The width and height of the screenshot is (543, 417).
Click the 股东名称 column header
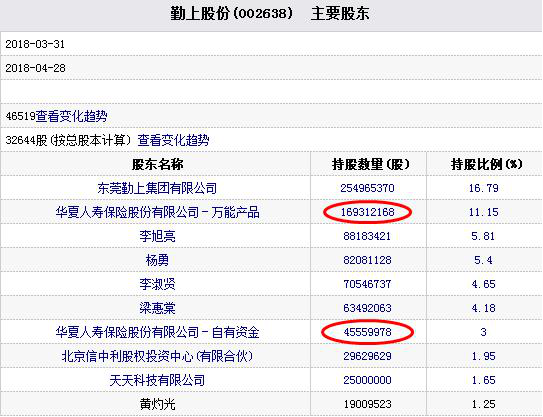tap(157, 164)
